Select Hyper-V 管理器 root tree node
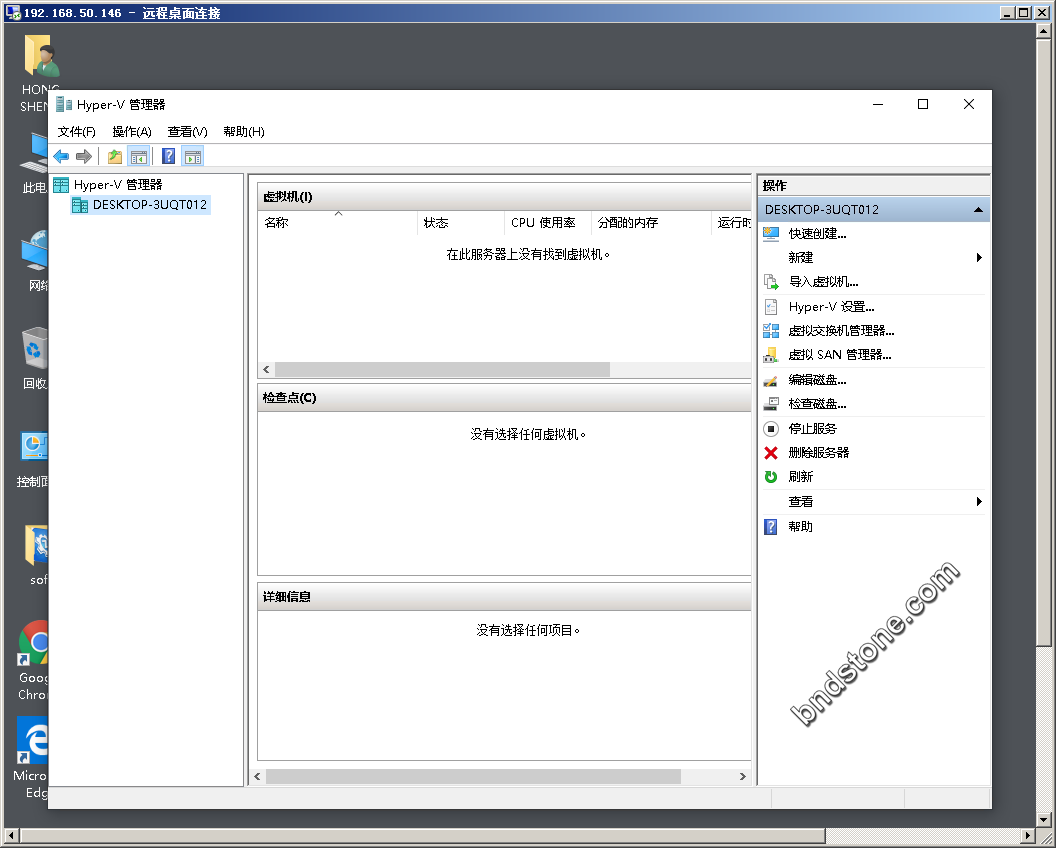 click(x=119, y=185)
